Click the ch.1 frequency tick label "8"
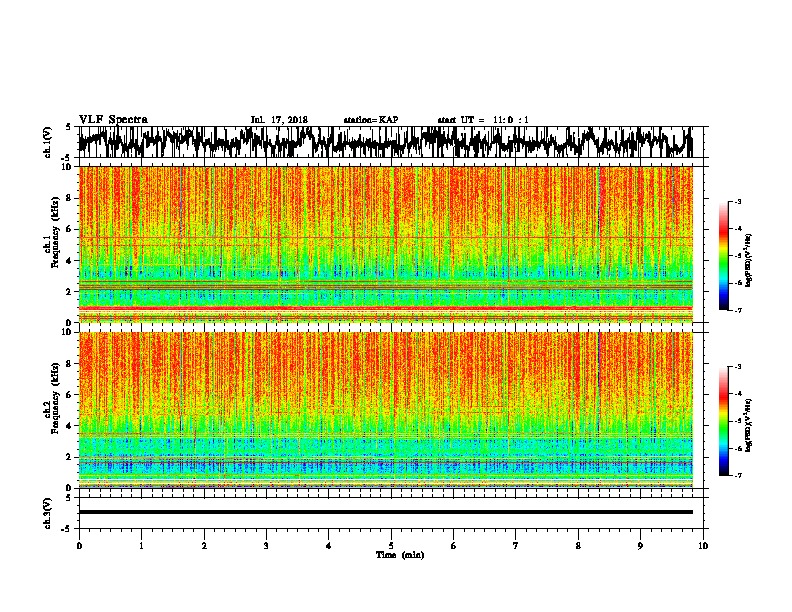The height and width of the screenshot is (612, 792). coord(69,198)
